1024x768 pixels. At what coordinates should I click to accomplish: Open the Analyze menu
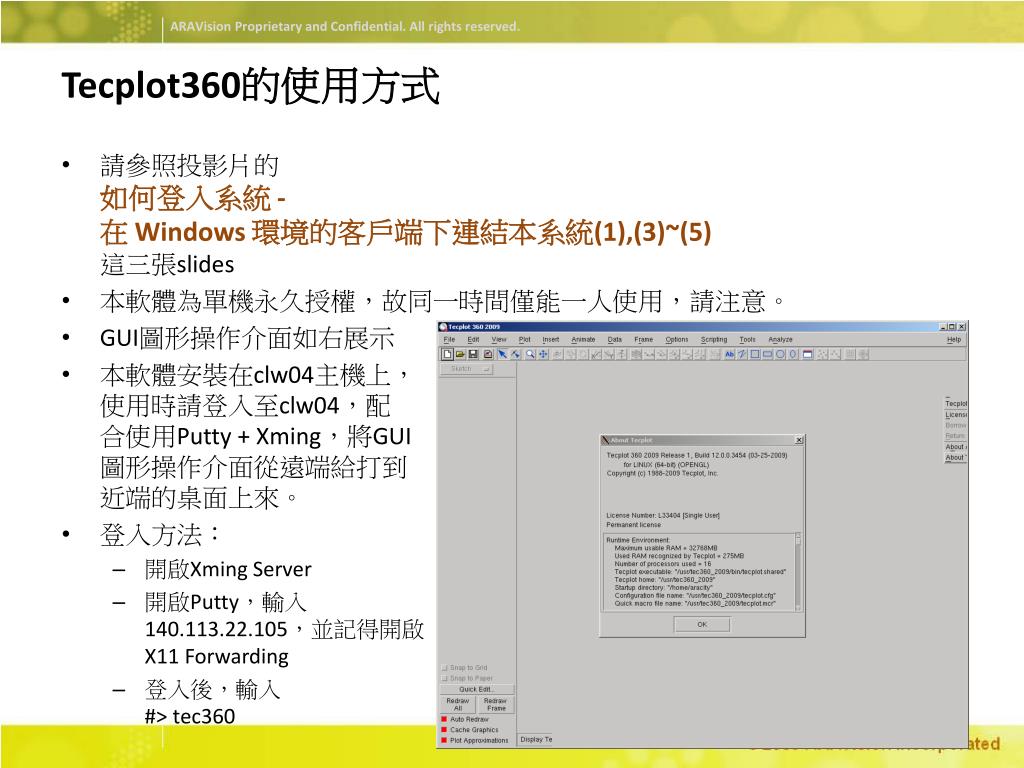pyautogui.click(x=780, y=340)
